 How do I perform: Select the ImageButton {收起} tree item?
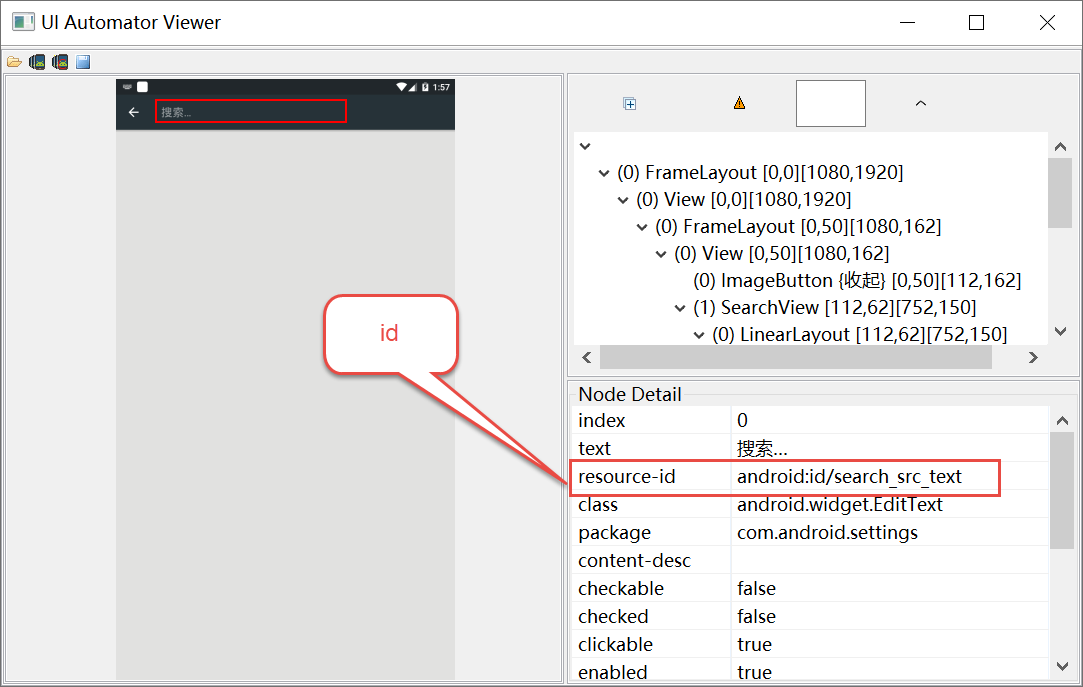[x=856, y=281]
